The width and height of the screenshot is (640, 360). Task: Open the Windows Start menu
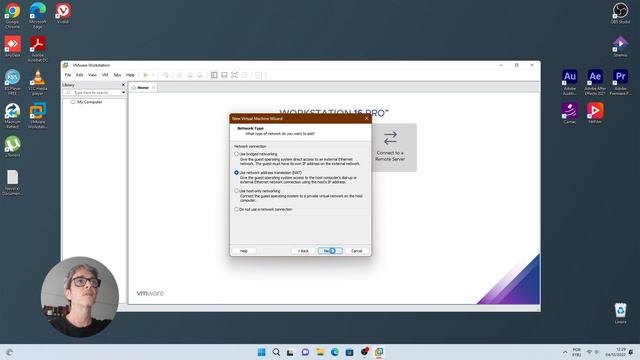(262, 352)
